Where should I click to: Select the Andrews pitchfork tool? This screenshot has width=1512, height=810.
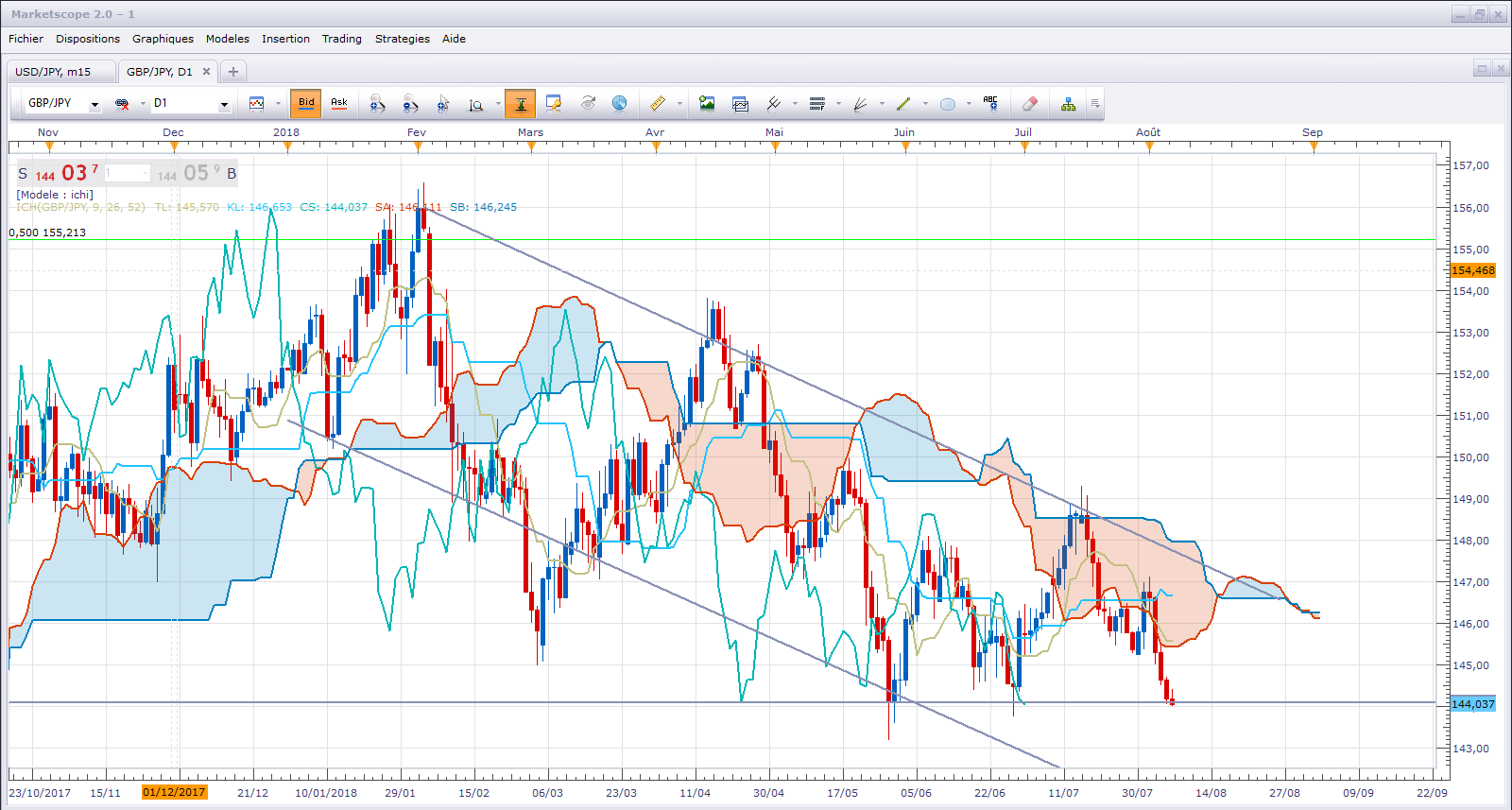coord(774,104)
